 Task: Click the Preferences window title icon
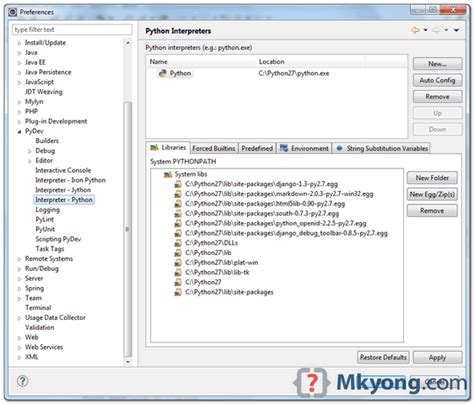tap(12, 12)
